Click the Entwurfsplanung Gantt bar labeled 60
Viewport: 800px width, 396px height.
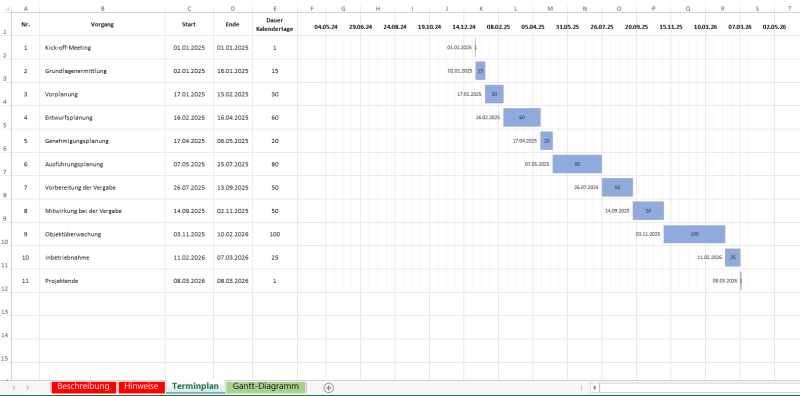click(x=522, y=117)
